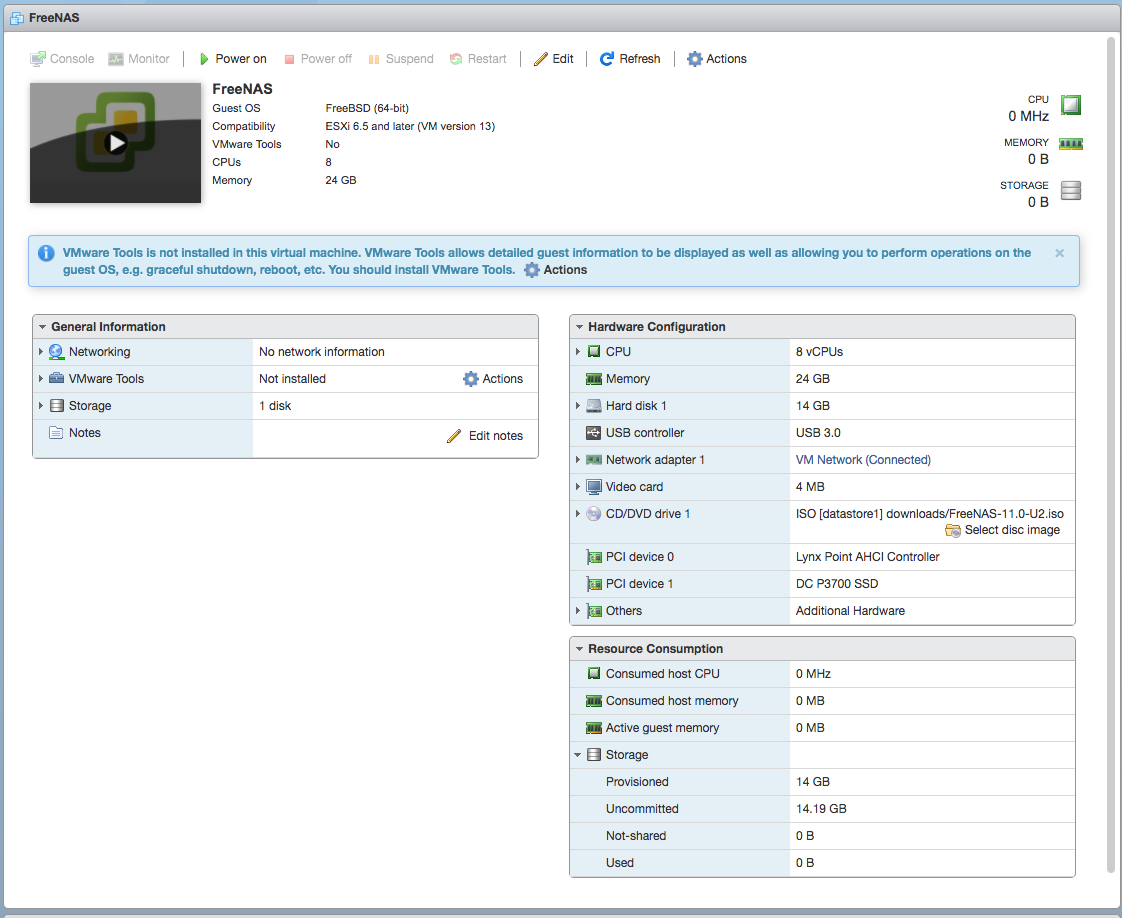Click the Power on toolbar button
Screen dimensions: 1122x918
click(233, 59)
